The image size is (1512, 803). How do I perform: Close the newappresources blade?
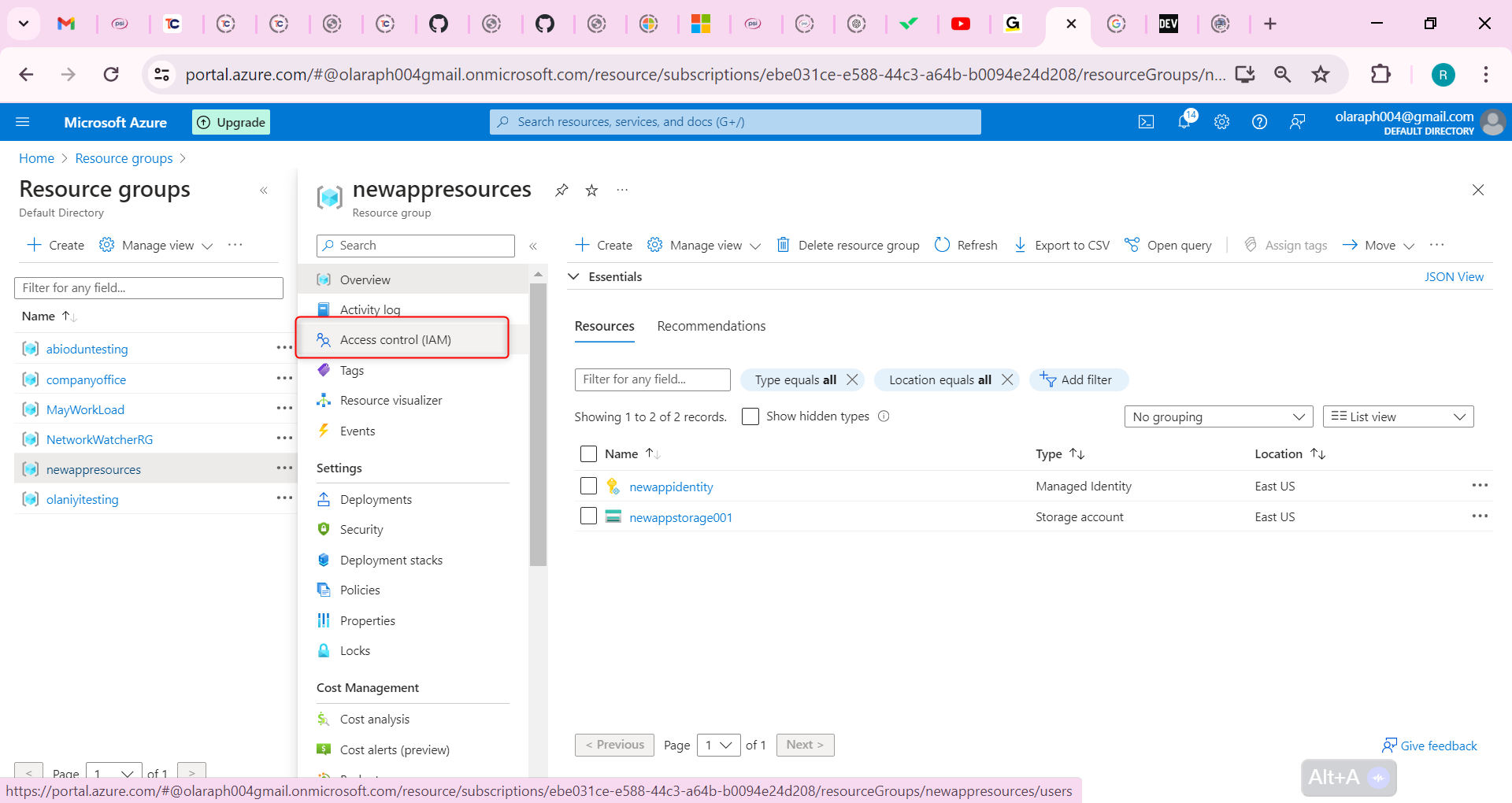tap(1478, 190)
